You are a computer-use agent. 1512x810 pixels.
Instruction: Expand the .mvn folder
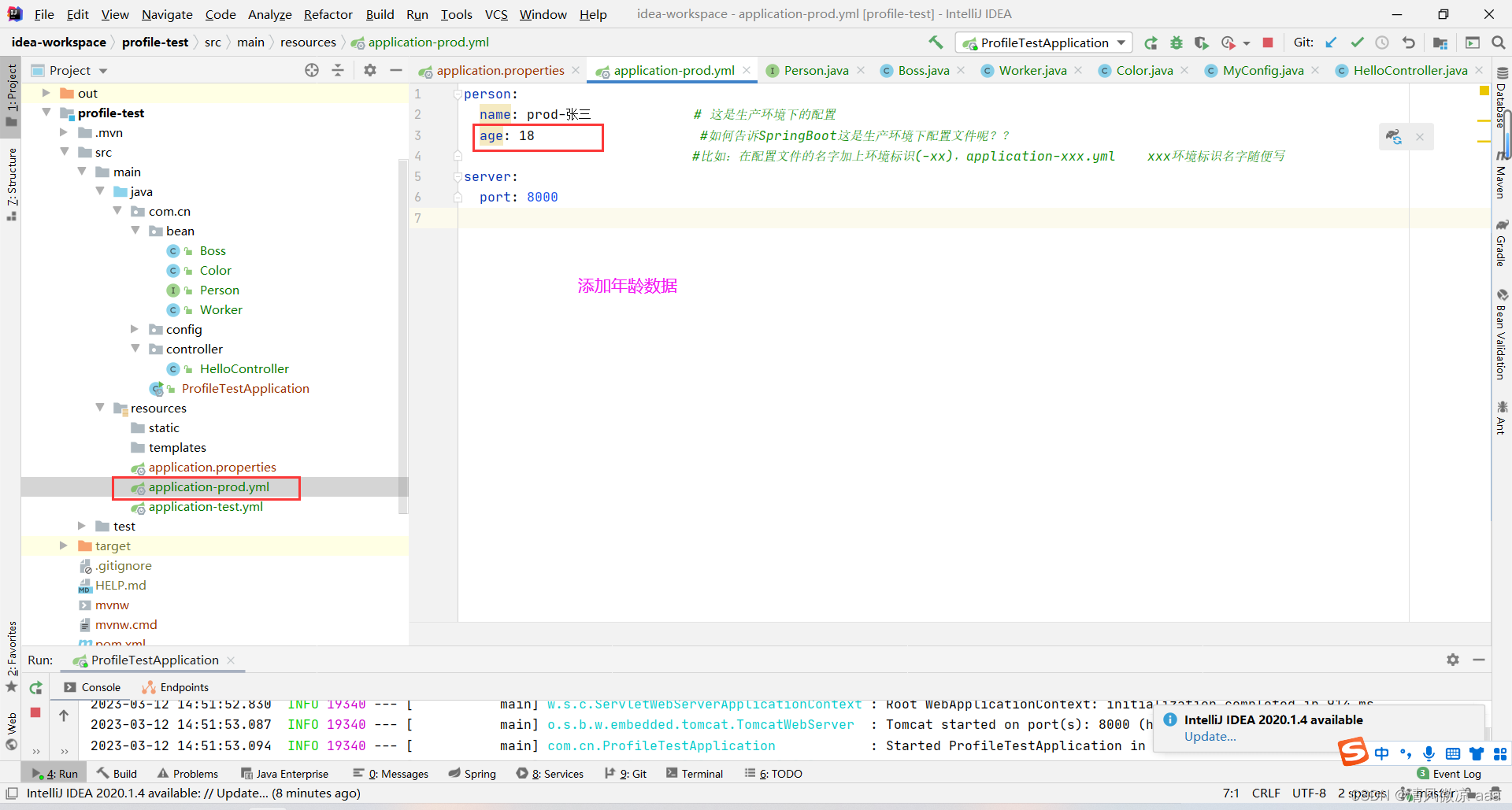tap(64, 132)
